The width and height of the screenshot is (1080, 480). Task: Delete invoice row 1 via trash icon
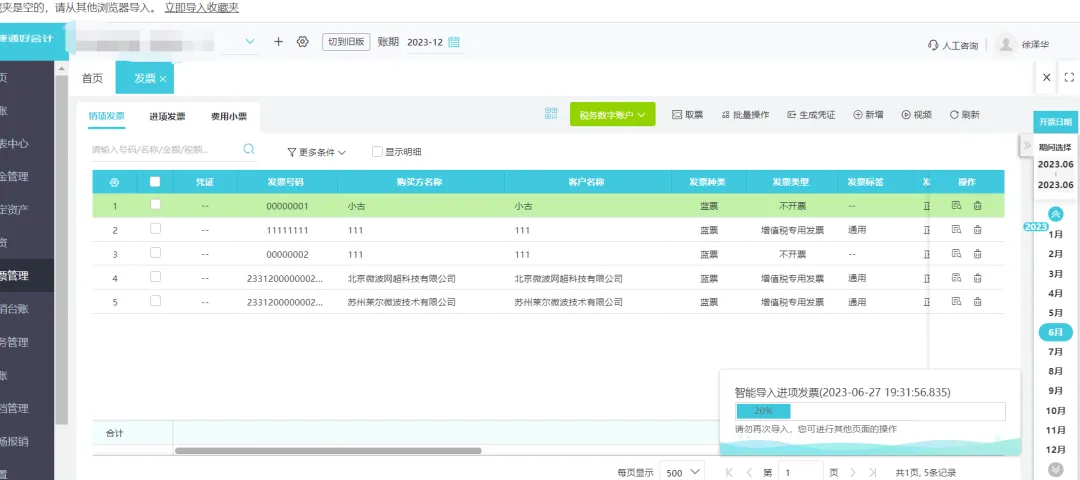coord(977,205)
